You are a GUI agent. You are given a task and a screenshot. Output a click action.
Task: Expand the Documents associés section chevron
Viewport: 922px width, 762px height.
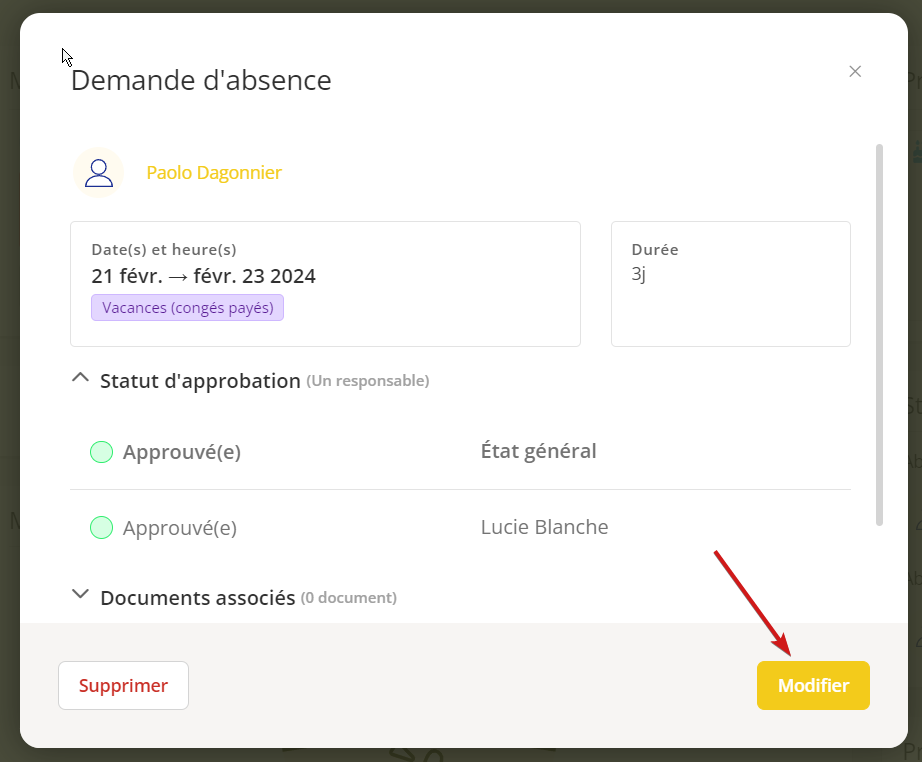click(81, 595)
